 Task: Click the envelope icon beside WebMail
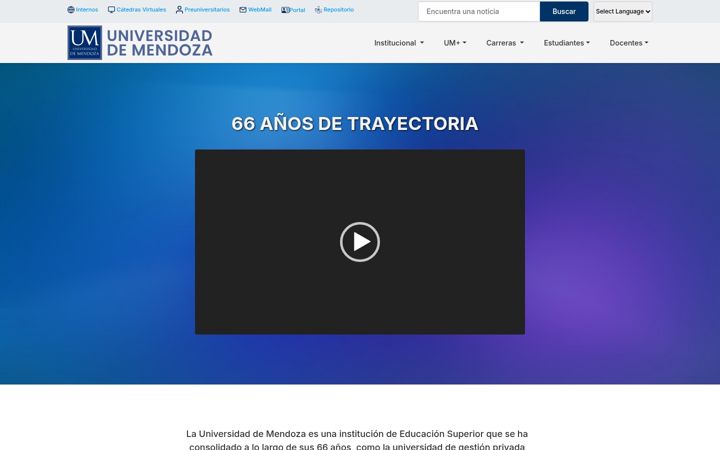click(243, 10)
